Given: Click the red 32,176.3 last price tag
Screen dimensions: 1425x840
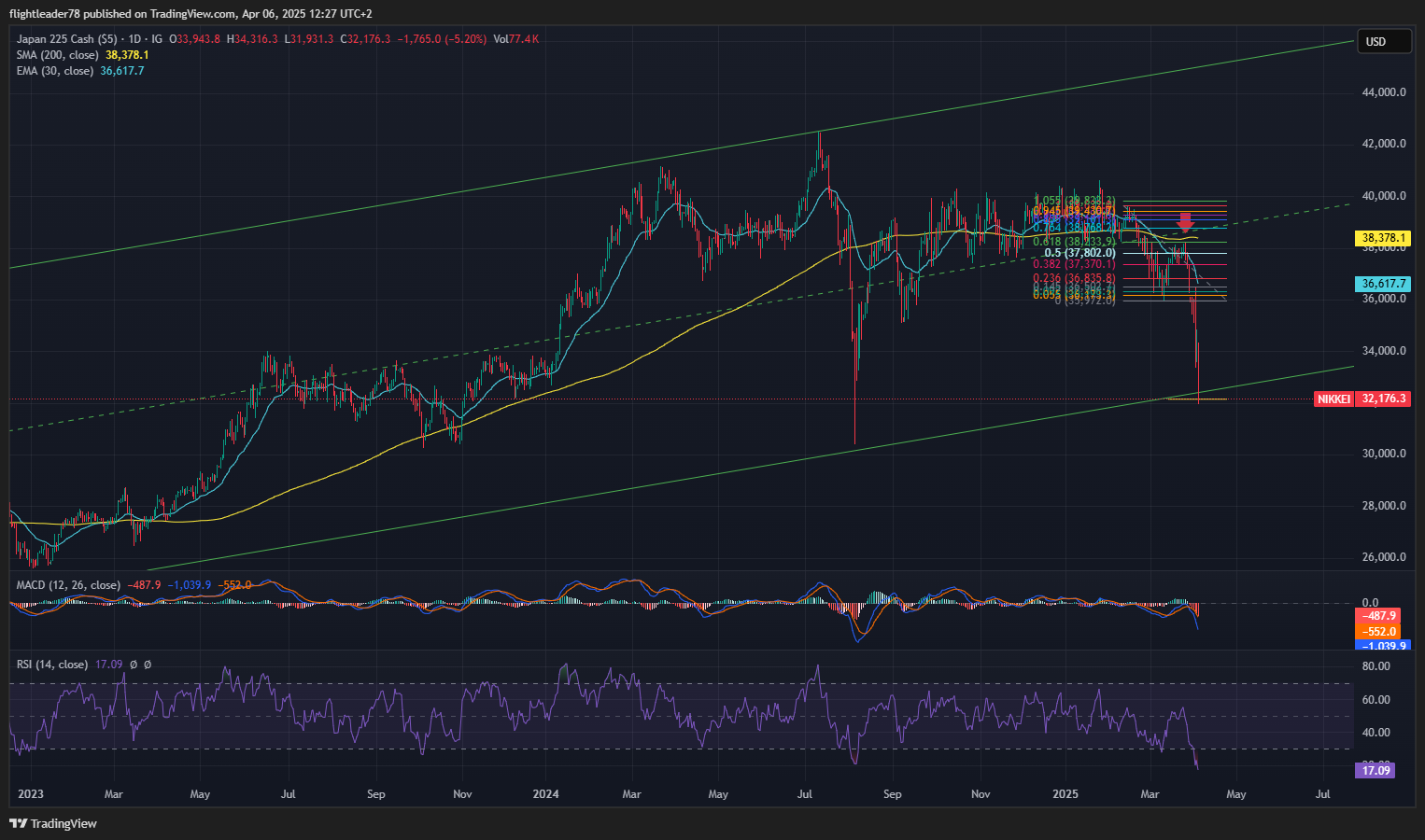Looking at the screenshot, I should tap(1383, 399).
